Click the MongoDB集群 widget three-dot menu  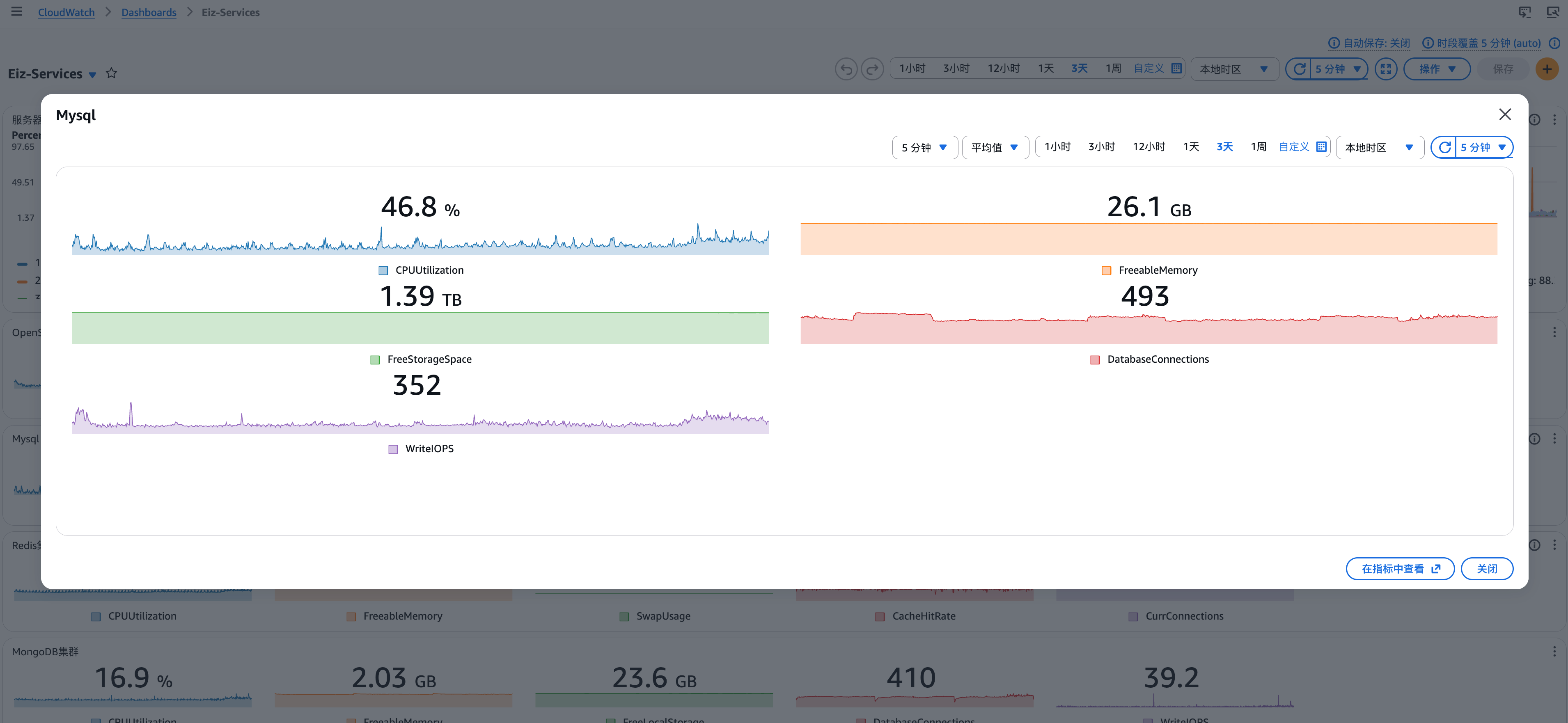coord(1554,651)
